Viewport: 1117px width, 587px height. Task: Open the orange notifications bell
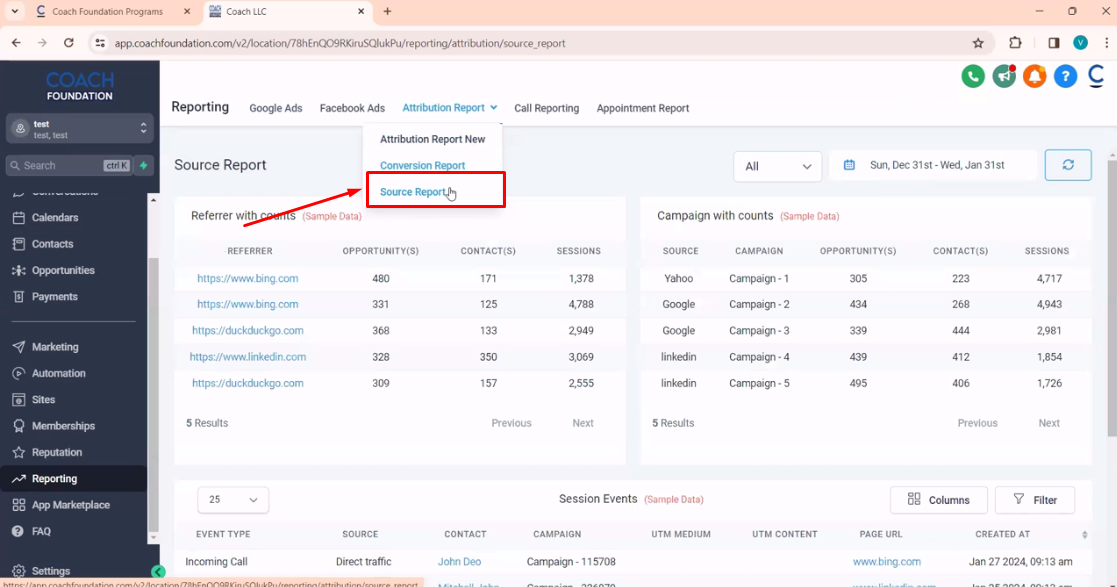click(1034, 77)
